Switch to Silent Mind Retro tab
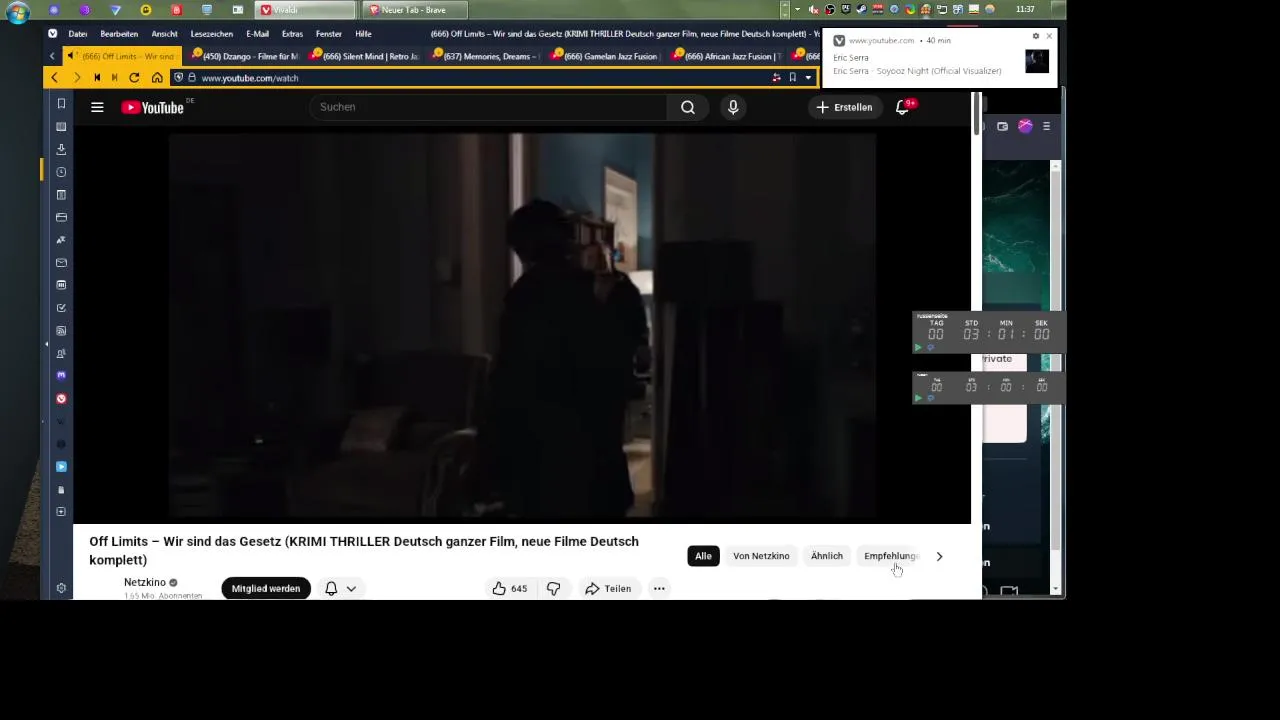Screen dimensions: 1280x720 click(365, 56)
